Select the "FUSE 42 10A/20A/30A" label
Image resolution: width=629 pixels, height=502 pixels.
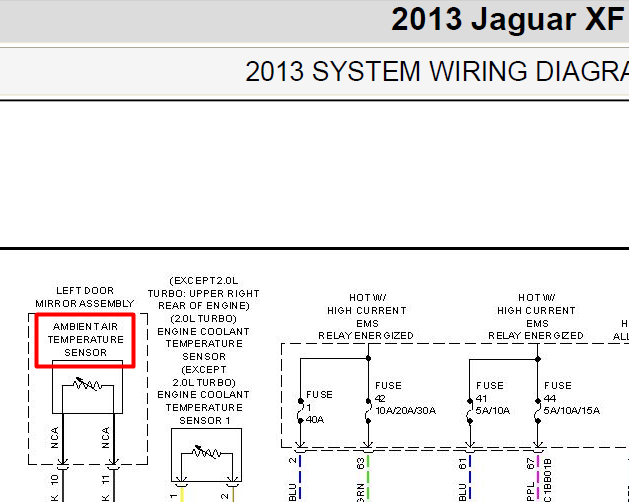tap(405, 398)
